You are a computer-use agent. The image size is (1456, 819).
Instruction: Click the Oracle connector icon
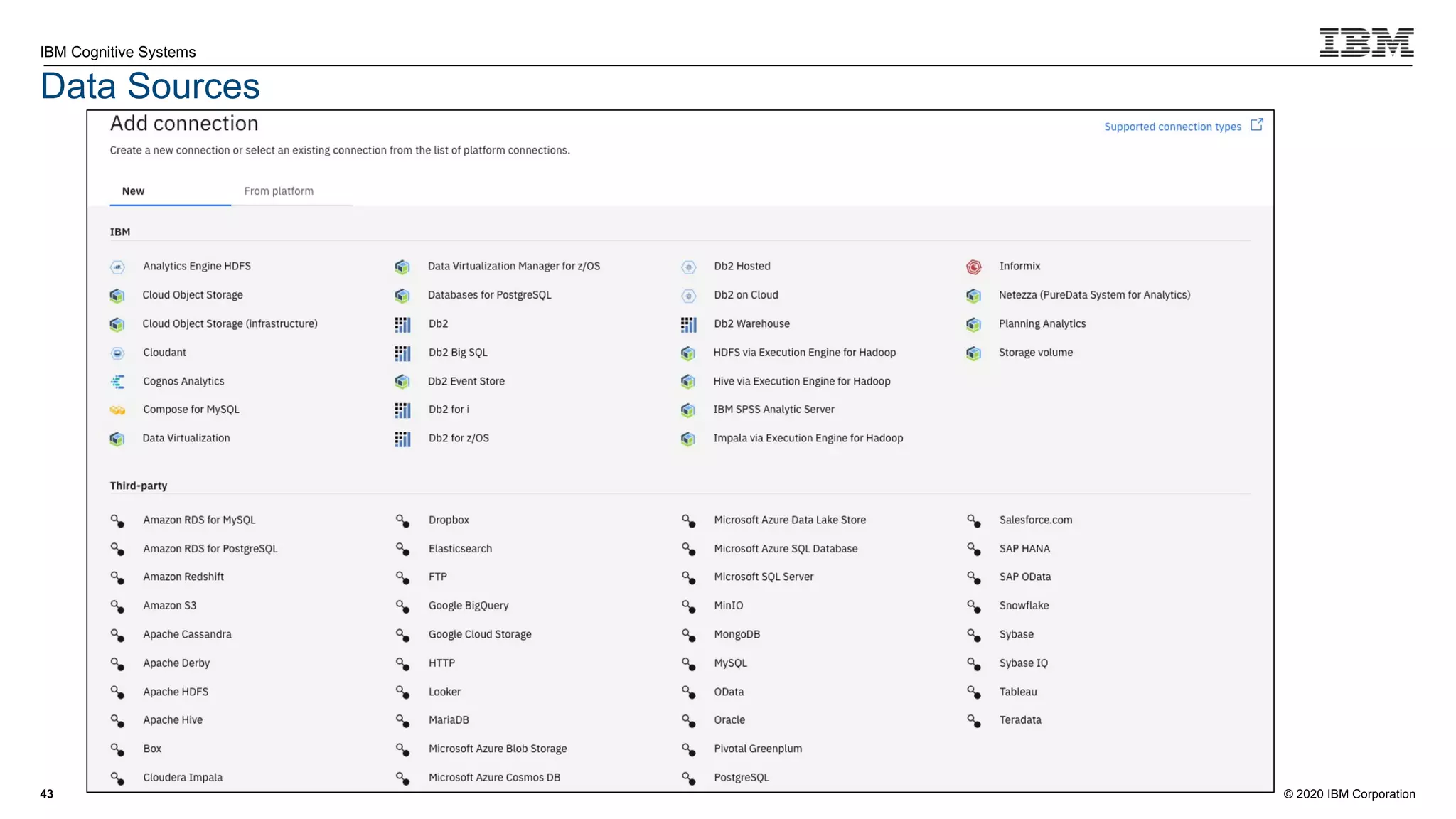point(688,721)
